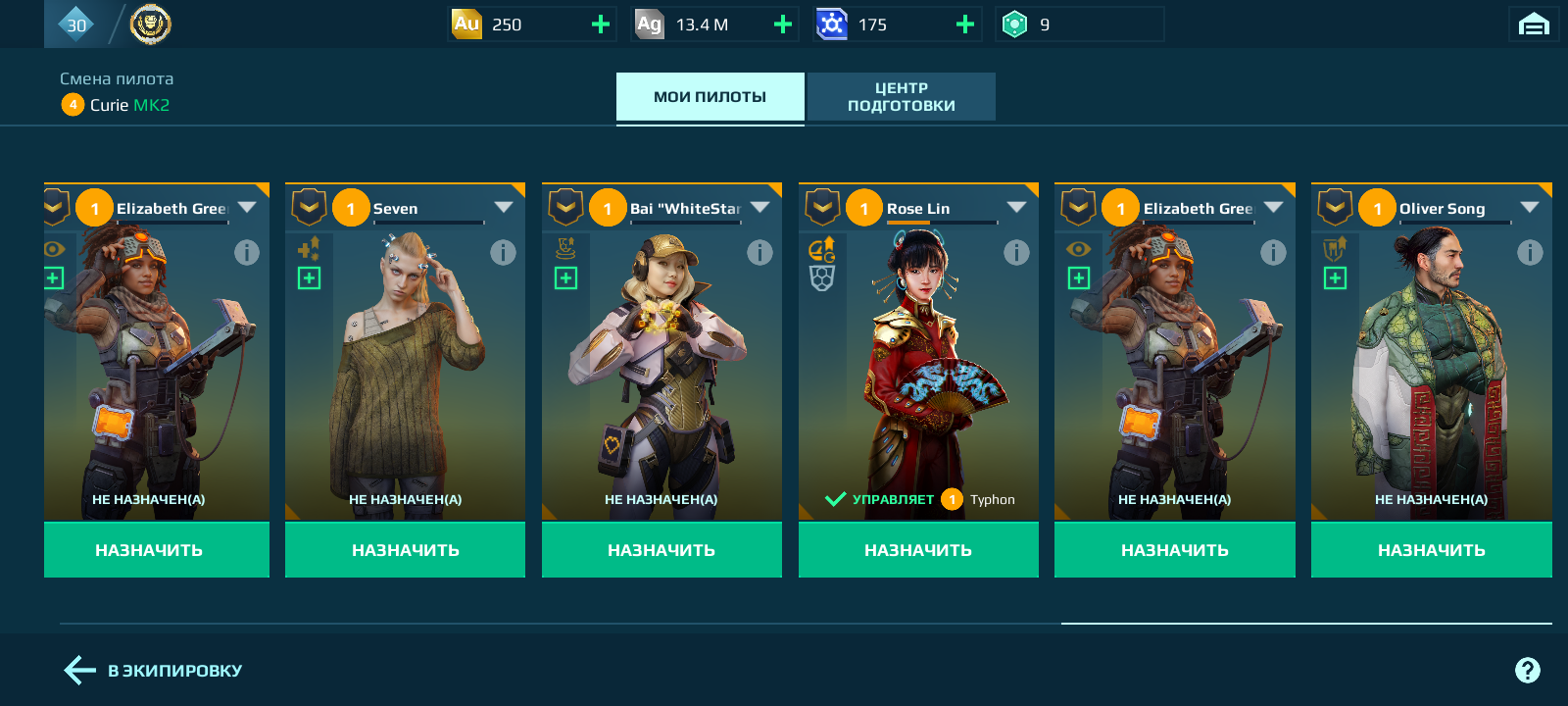Open info for Oliver Song pilot
1568x706 pixels.
pyautogui.click(x=1530, y=253)
